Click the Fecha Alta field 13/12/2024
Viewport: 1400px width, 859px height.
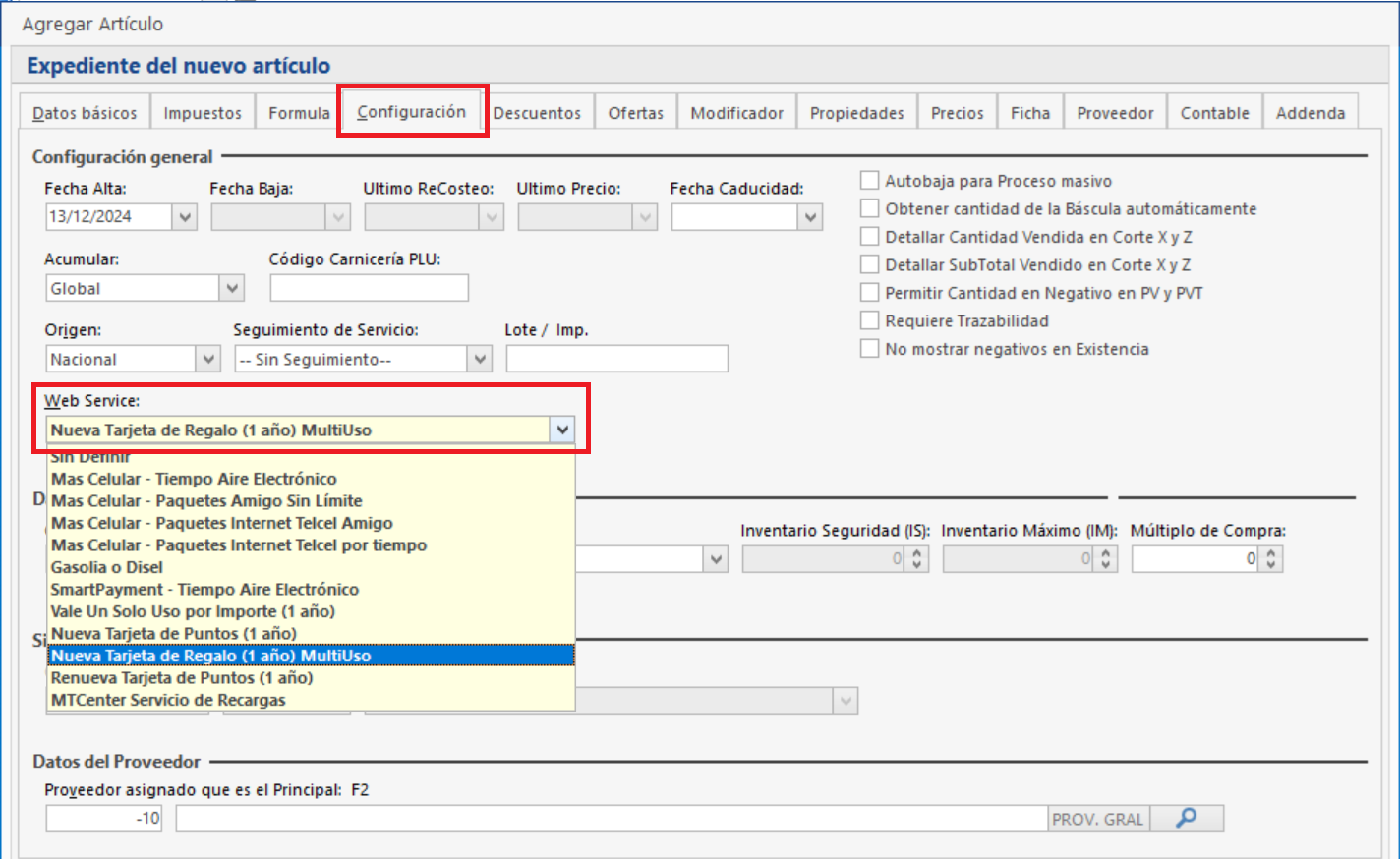click(109, 217)
